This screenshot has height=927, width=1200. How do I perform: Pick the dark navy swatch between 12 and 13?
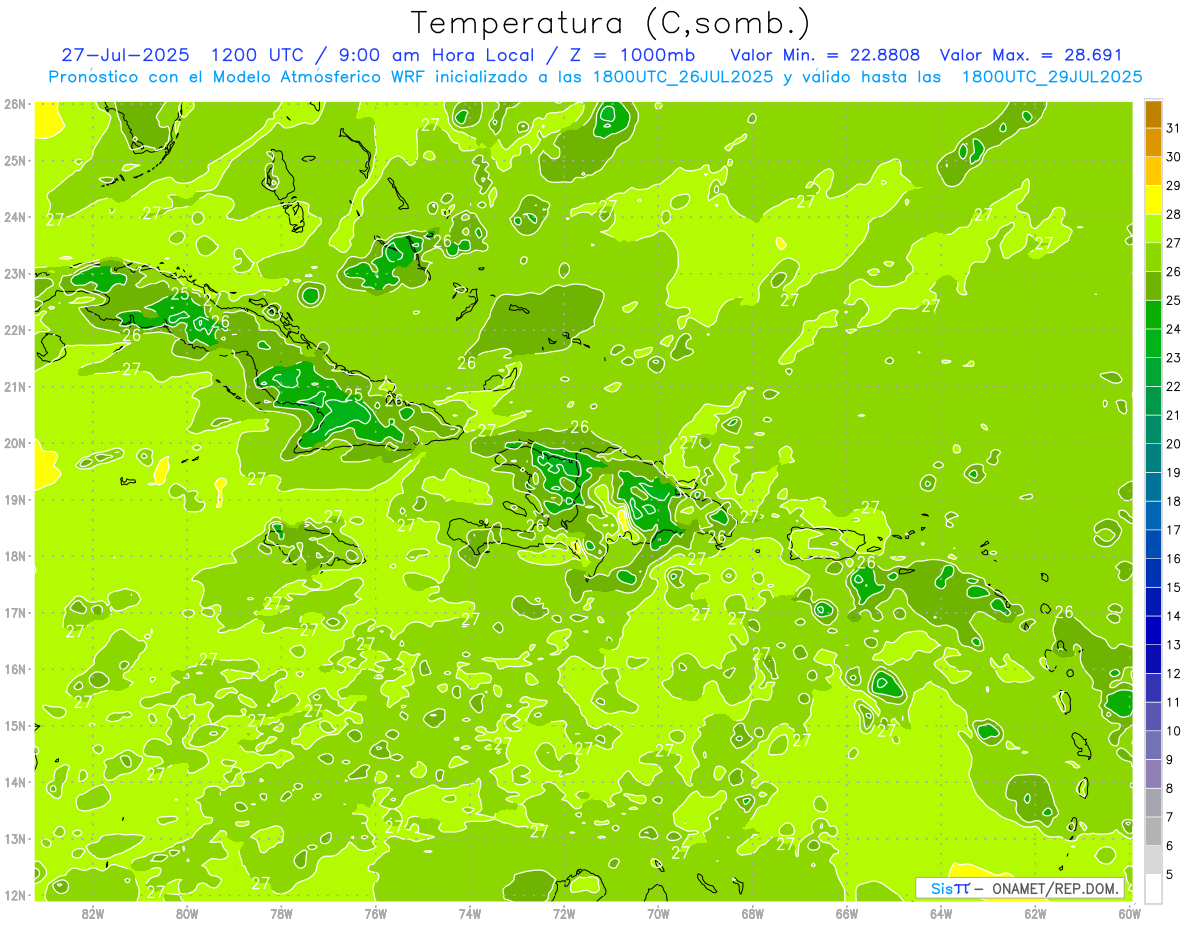(x=1154, y=659)
